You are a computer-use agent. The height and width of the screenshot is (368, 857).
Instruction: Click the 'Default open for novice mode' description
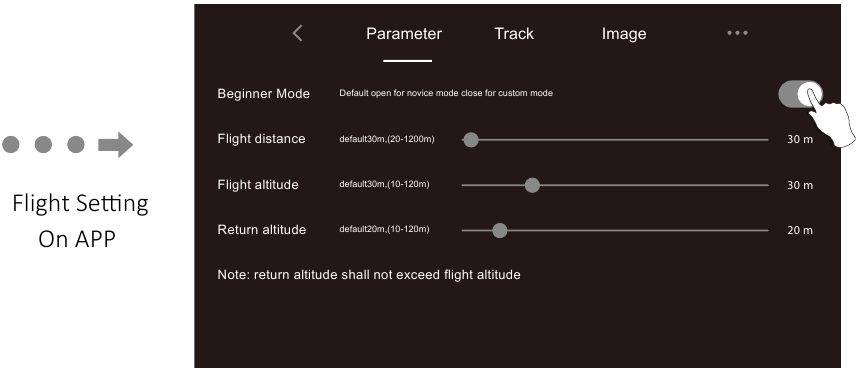click(446, 94)
